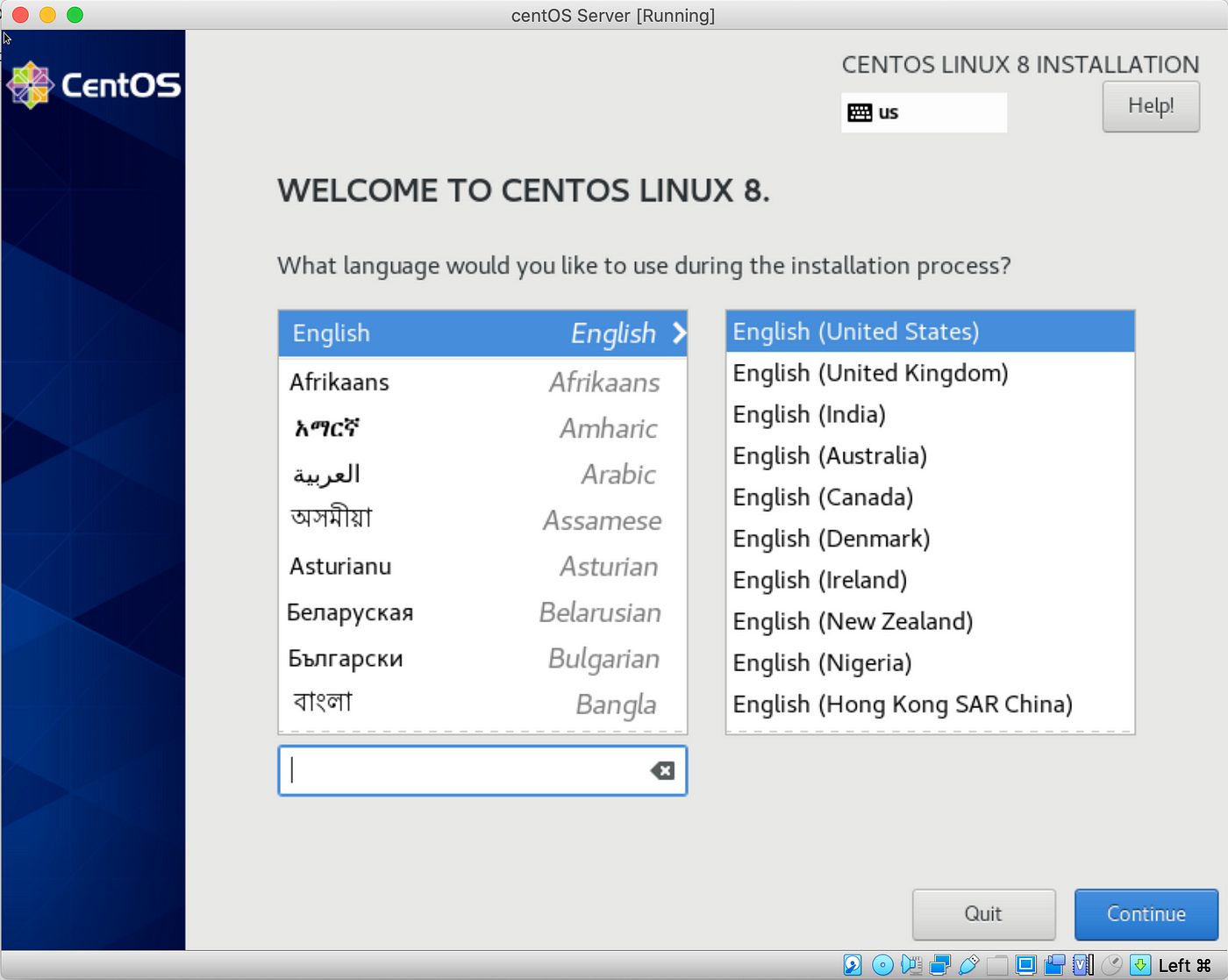
Task: Click the display monitor icon in status bar
Action: [x=1025, y=965]
